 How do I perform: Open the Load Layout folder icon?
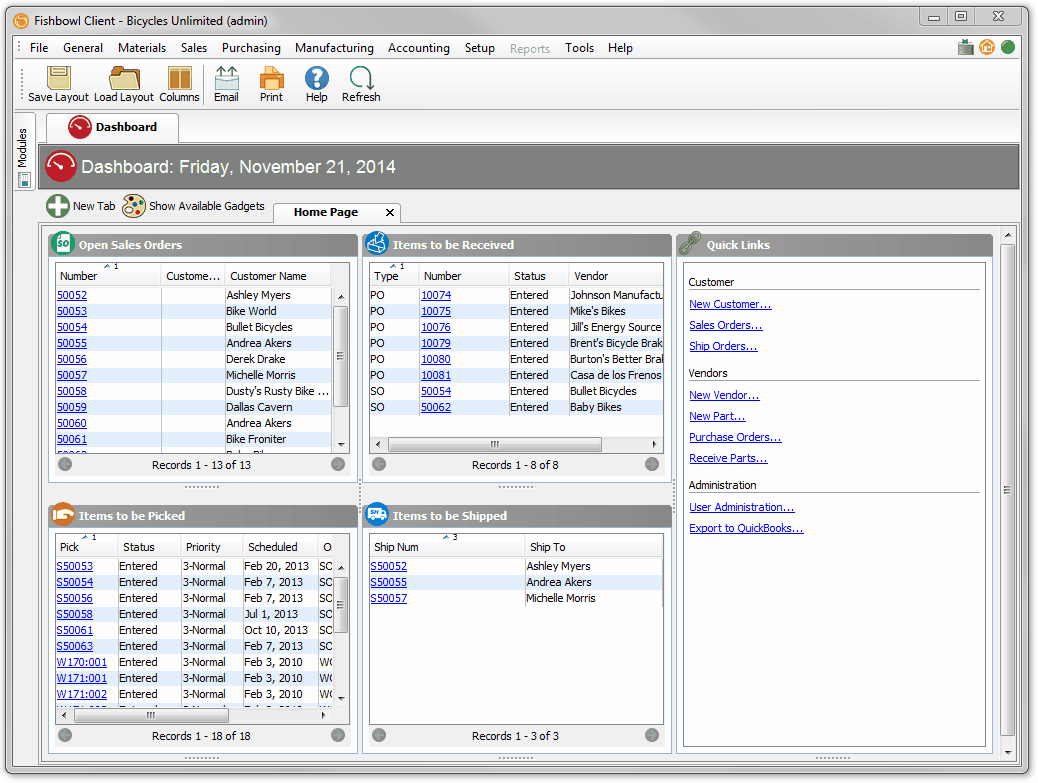124,78
